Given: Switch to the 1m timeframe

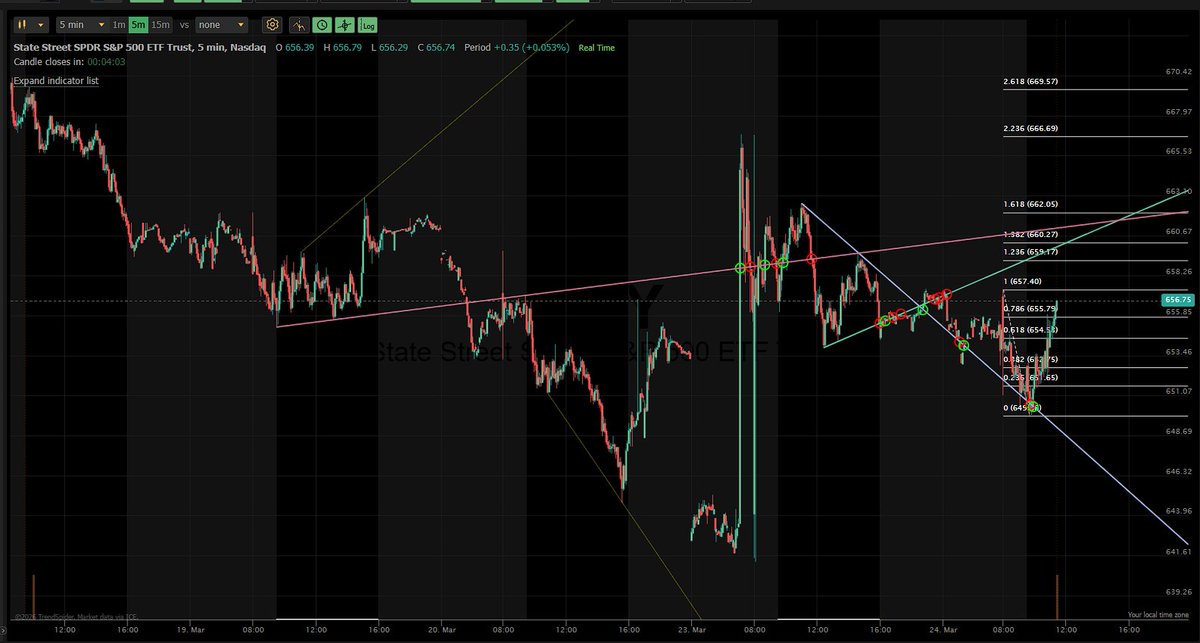Looking at the screenshot, I should click(119, 24).
